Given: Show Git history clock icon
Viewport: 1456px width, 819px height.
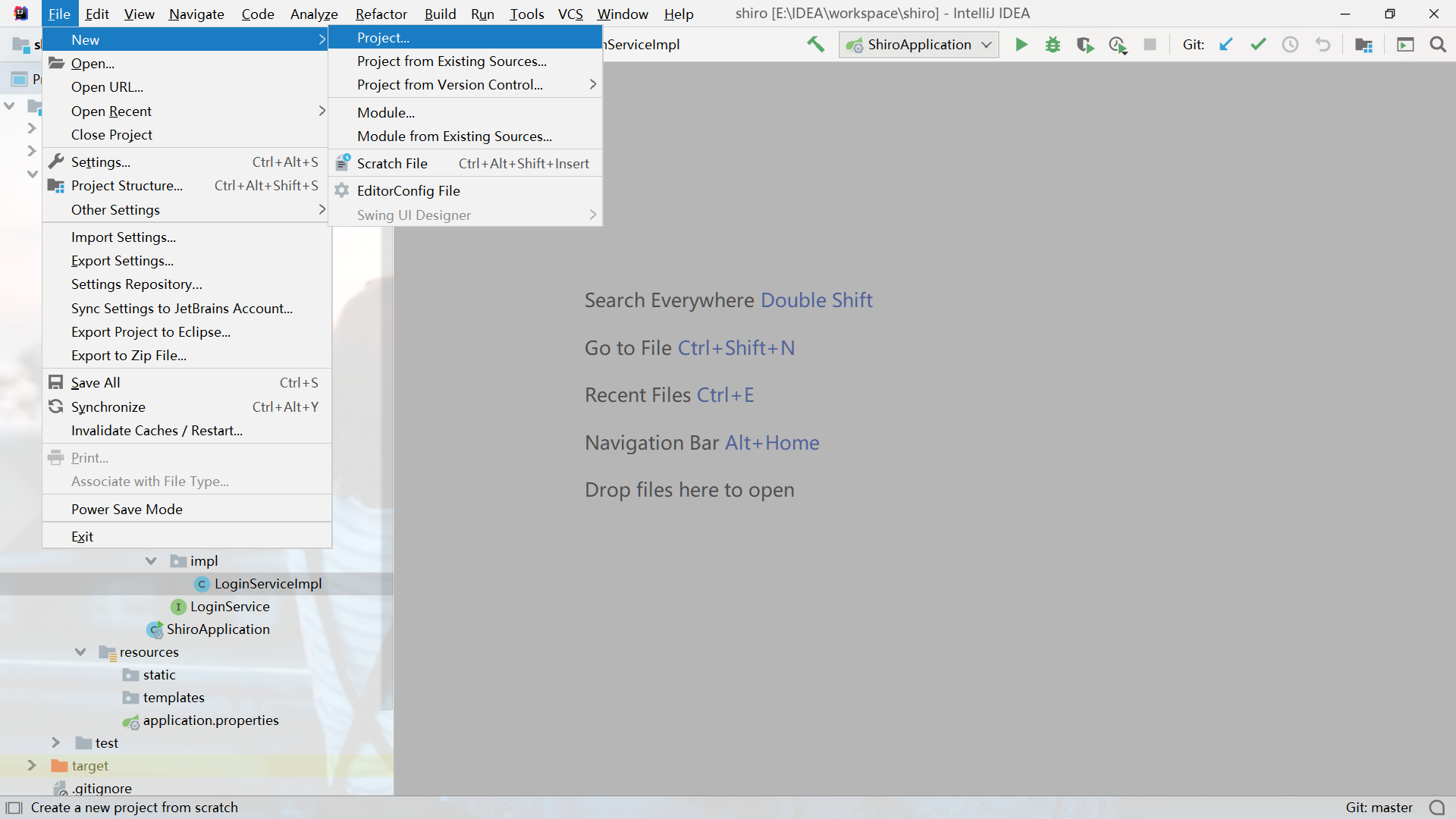Looking at the screenshot, I should click(1290, 45).
